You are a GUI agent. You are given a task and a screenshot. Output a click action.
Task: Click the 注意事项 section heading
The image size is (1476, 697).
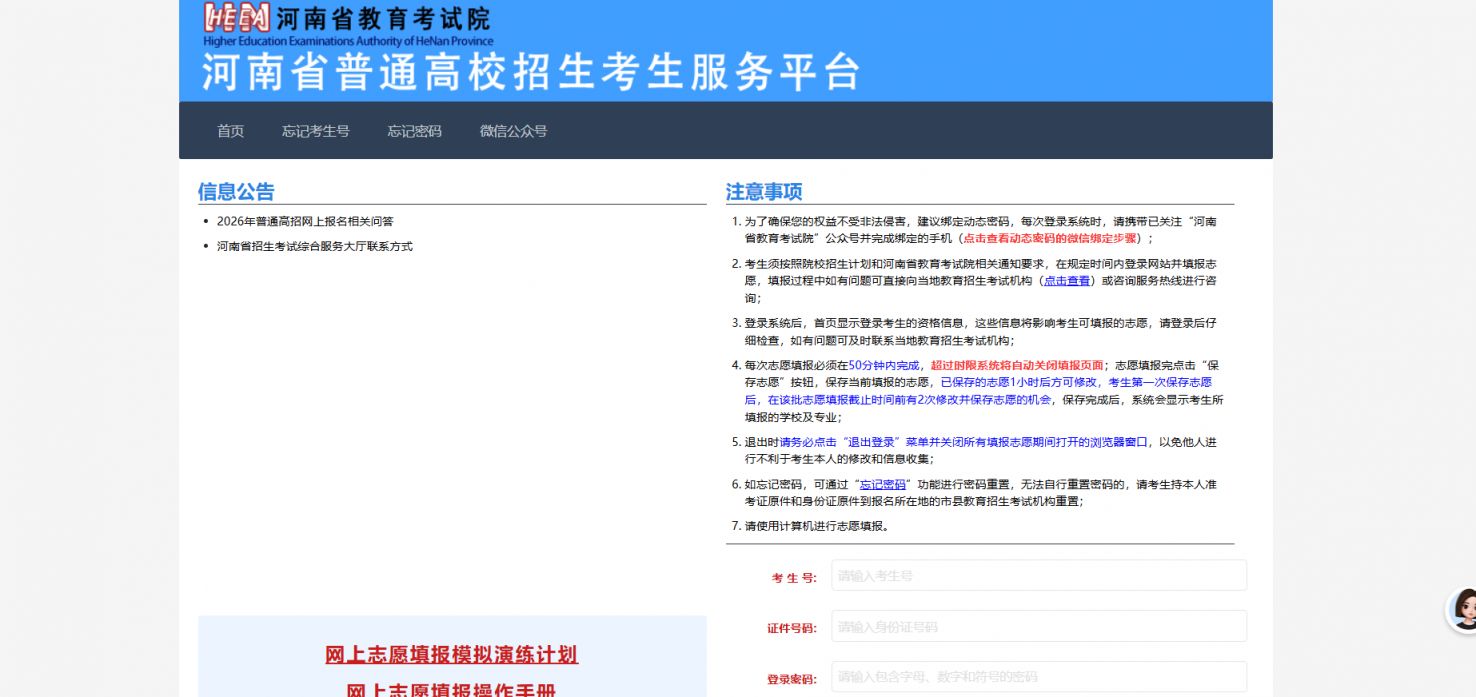click(764, 192)
